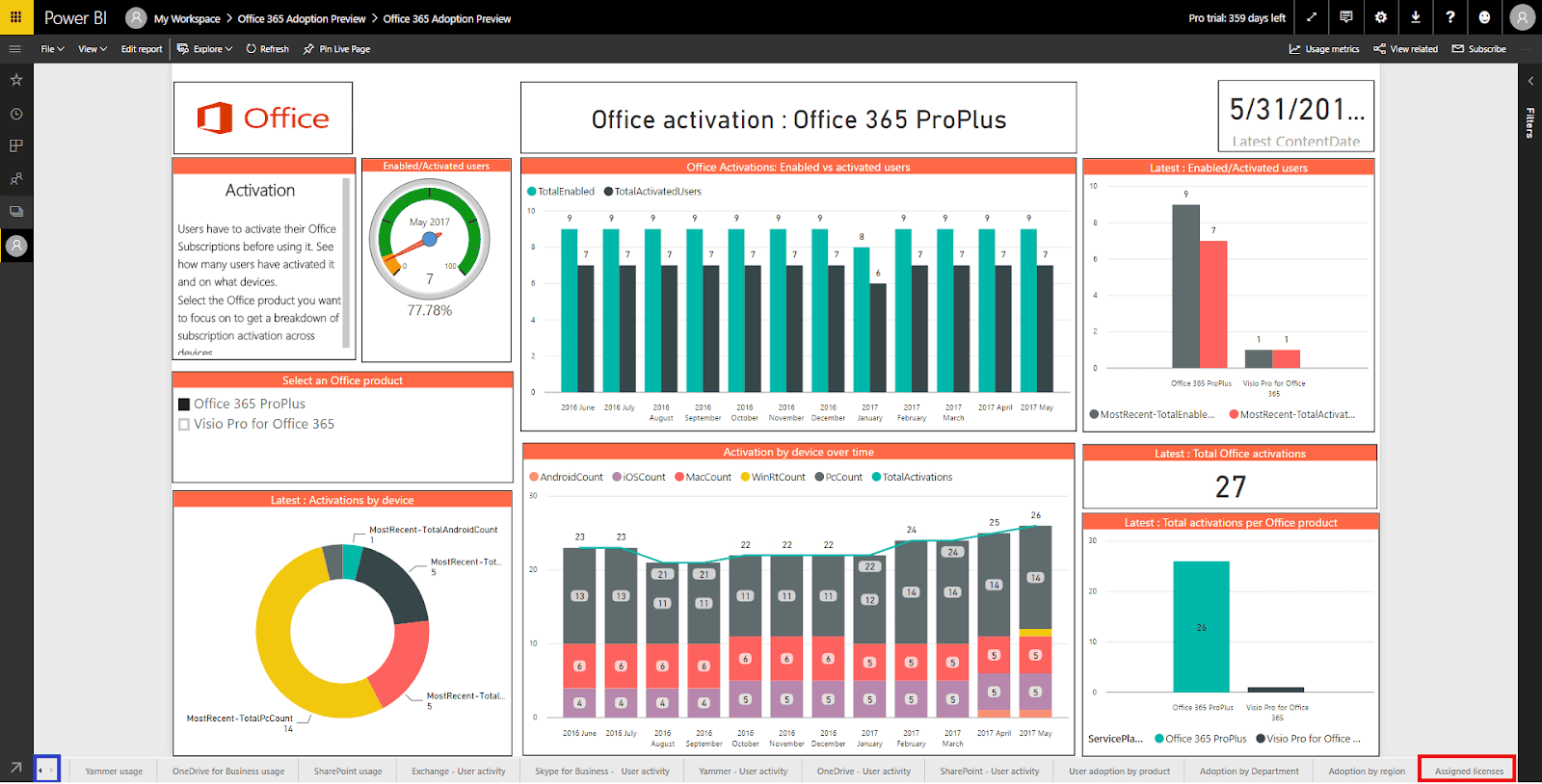Switch to Skype for Business - User activity tab
The width and height of the screenshot is (1542, 784).
tap(602, 771)
